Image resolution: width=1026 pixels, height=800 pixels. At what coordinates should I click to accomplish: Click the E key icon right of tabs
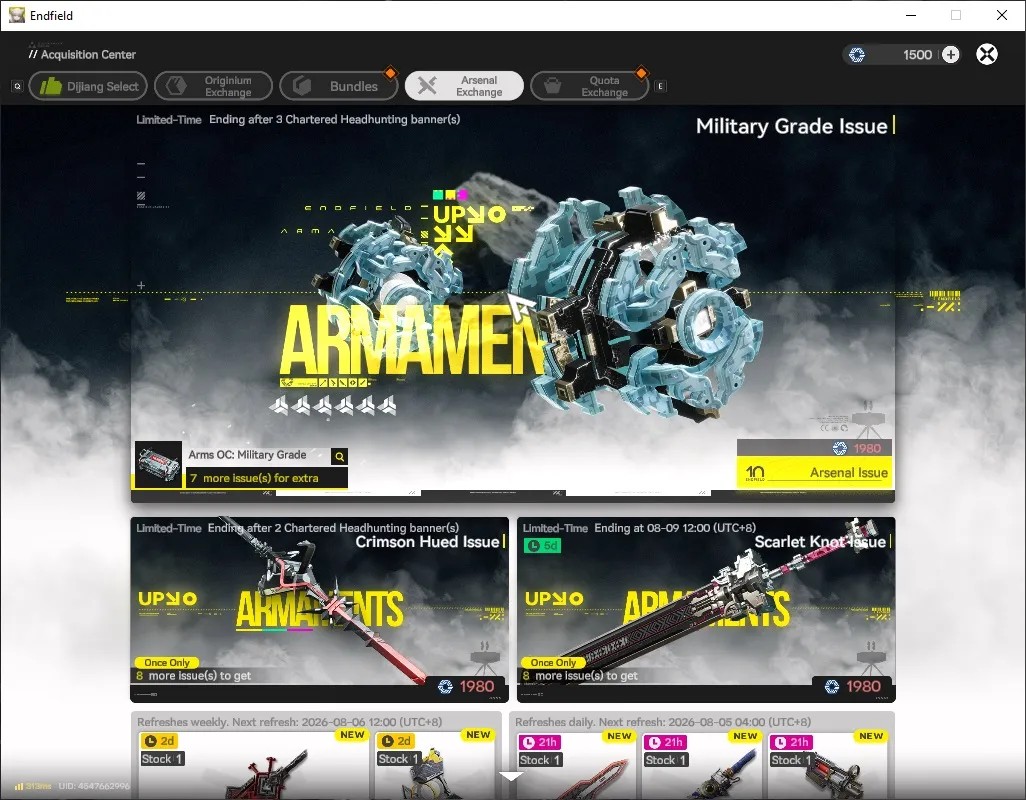coord(660,86)
